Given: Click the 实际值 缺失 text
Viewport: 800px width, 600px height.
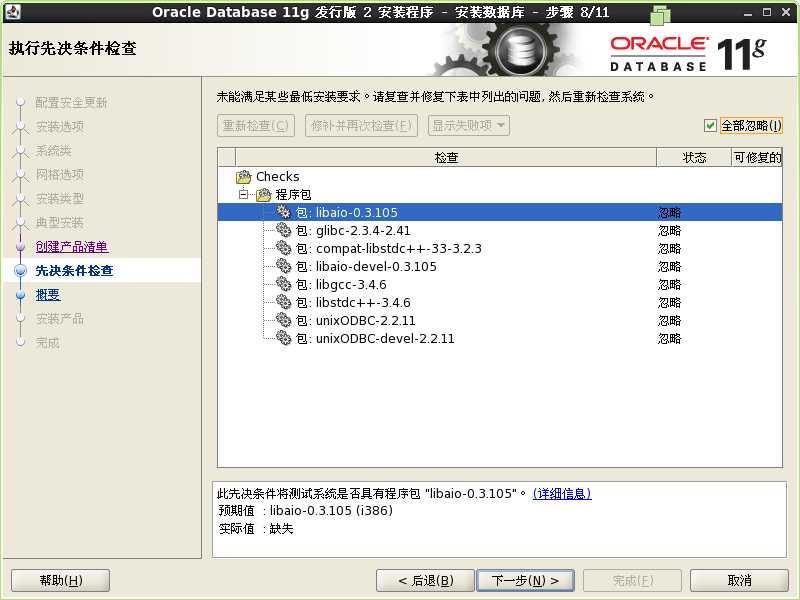Looking at the screenshot, I should pyautogui.click(x=256, y=529).
